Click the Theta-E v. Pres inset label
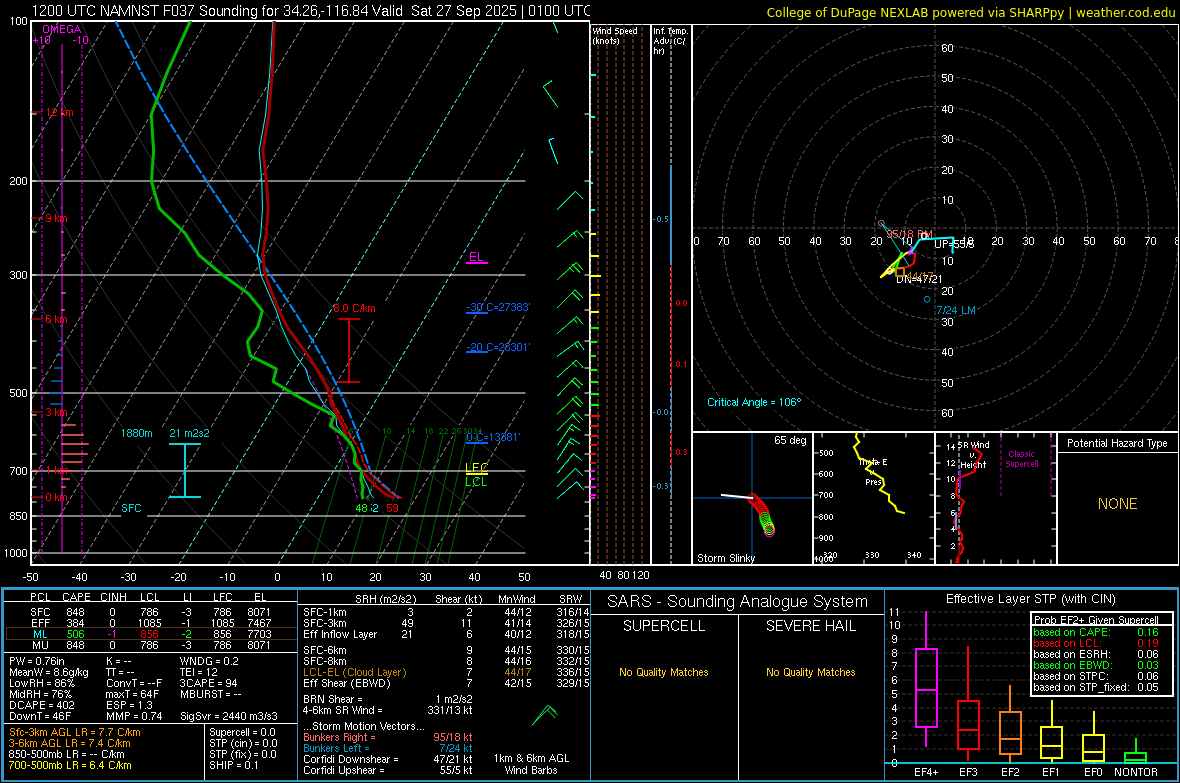This screenshot has width=1180, height=783. pyautogui.click(x=873, y=472)
